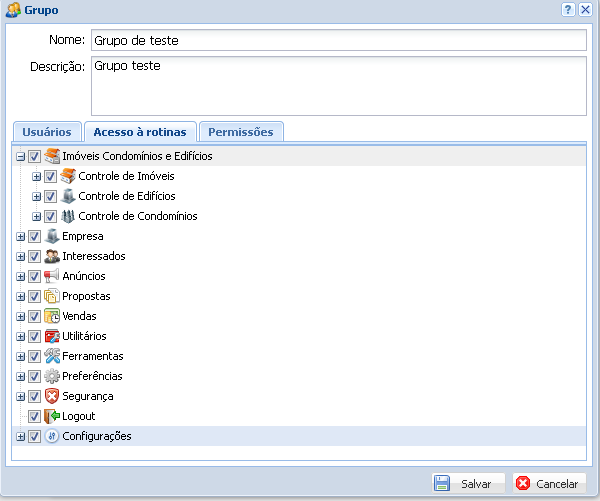The image size is (600, 501).
Task: Click the Controle de Edifícios building icon
Action: coord(68,196)
